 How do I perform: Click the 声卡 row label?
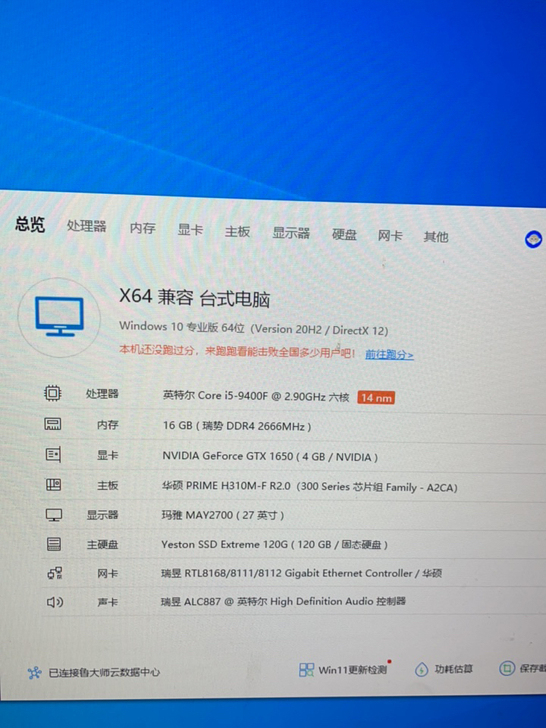[108, 602]
